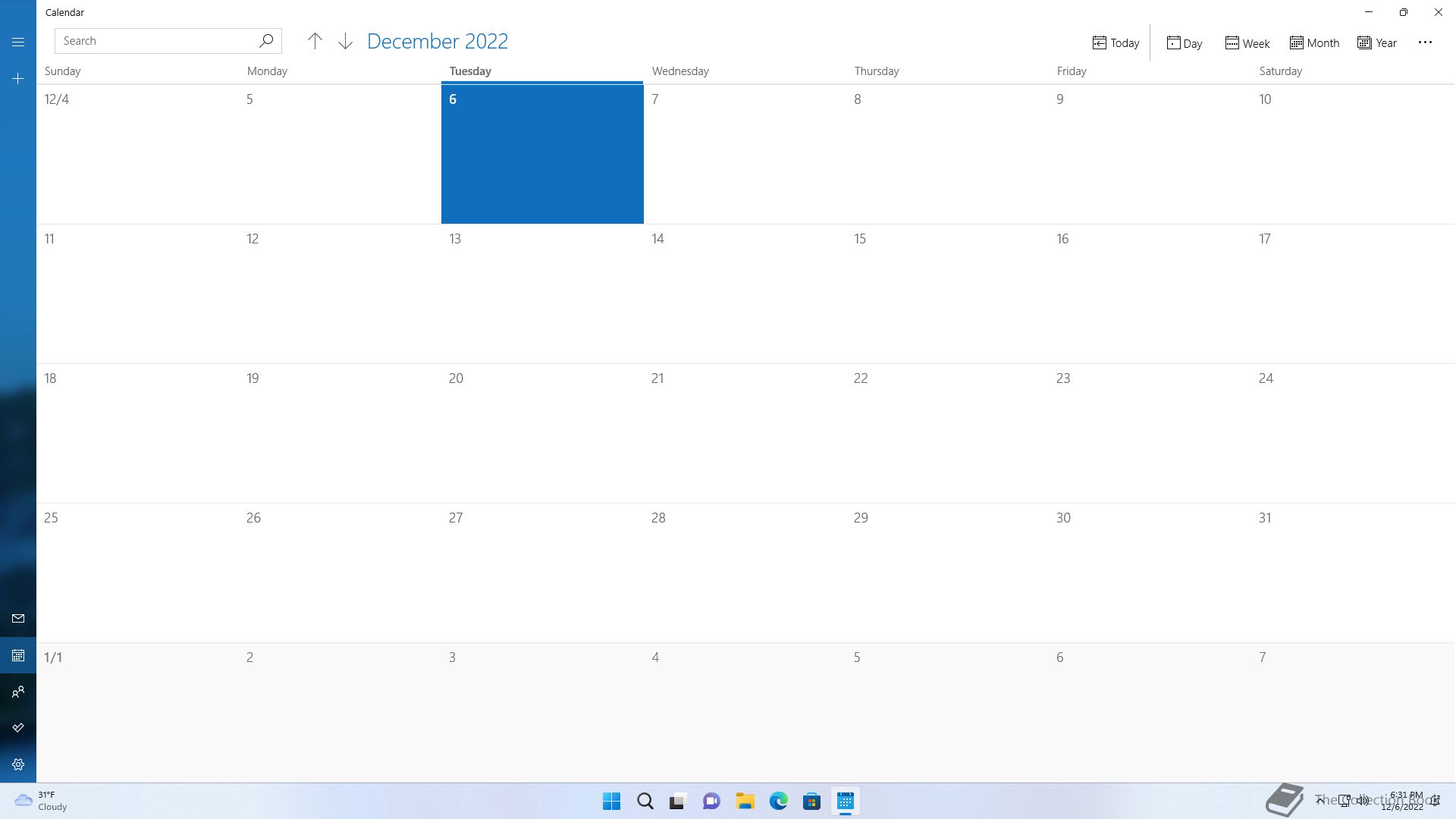Select December 19 in the grid

click(x=340, y=433)
